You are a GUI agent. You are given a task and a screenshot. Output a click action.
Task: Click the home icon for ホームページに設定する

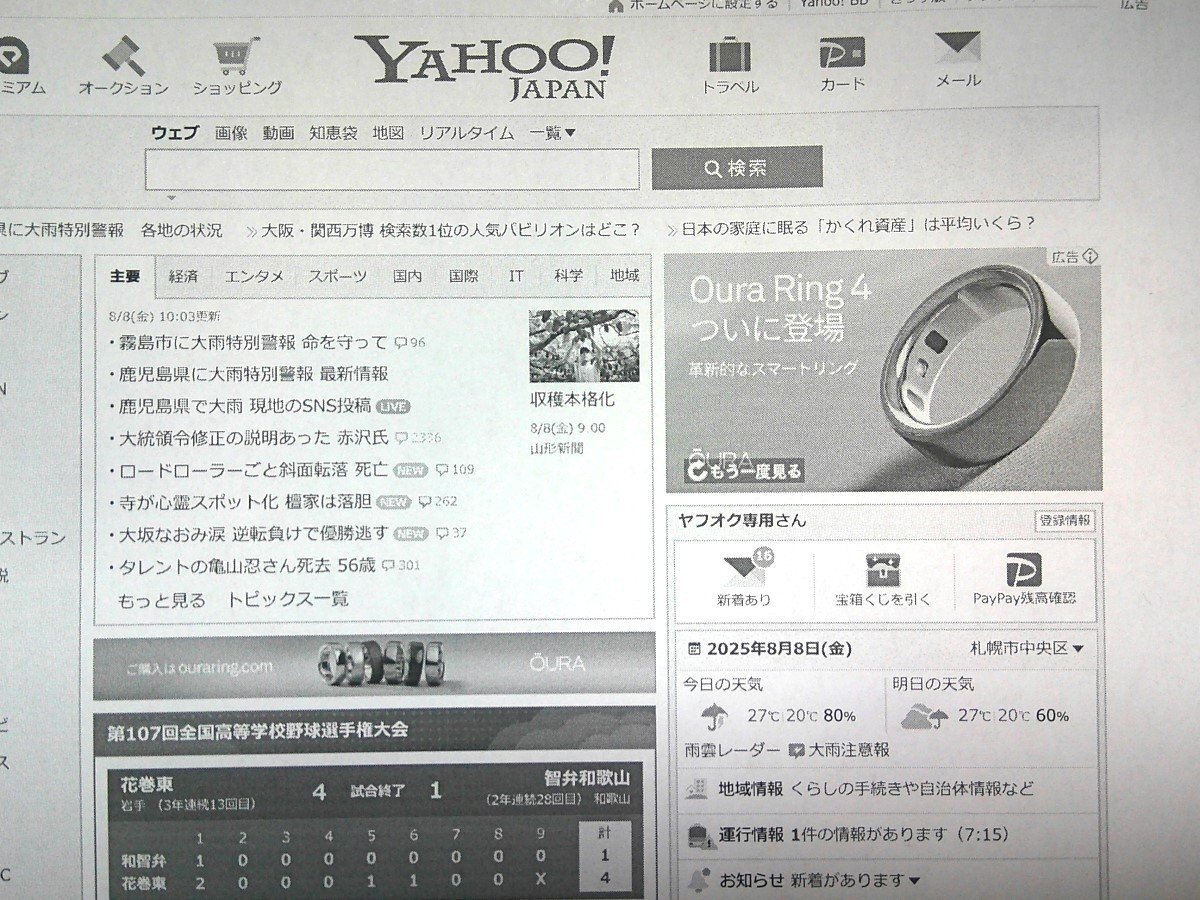click(616, 5)
